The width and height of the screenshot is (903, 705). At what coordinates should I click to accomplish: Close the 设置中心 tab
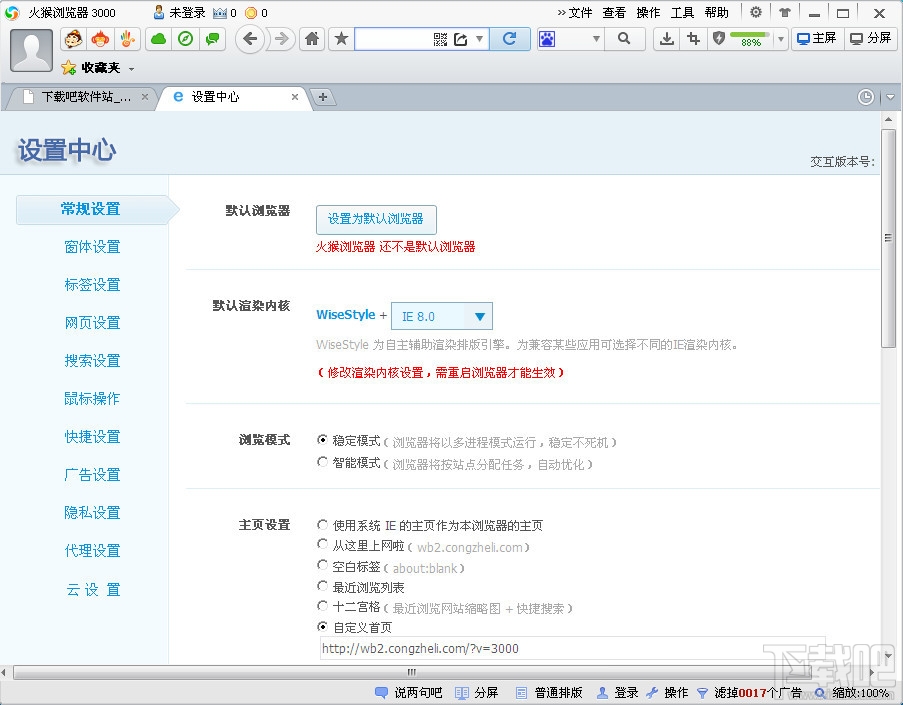[x=295, y=97]
